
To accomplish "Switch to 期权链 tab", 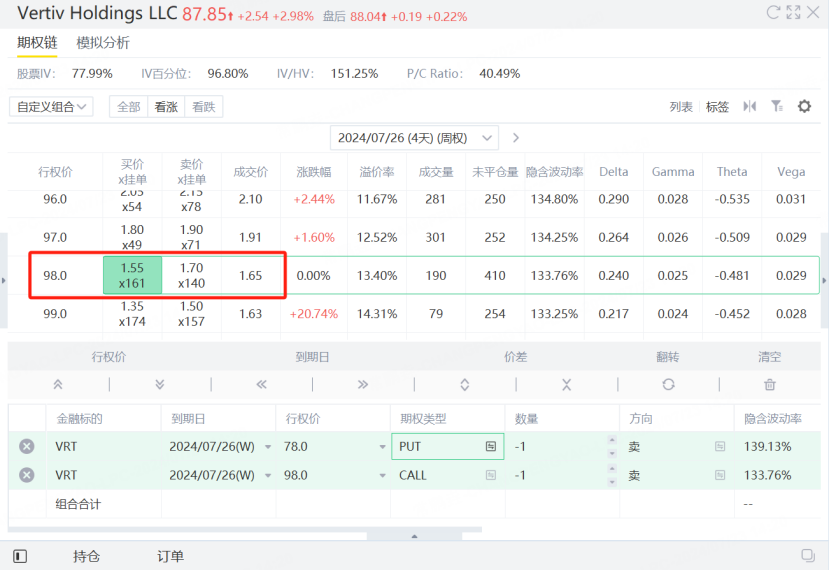I will pos(37,43).
